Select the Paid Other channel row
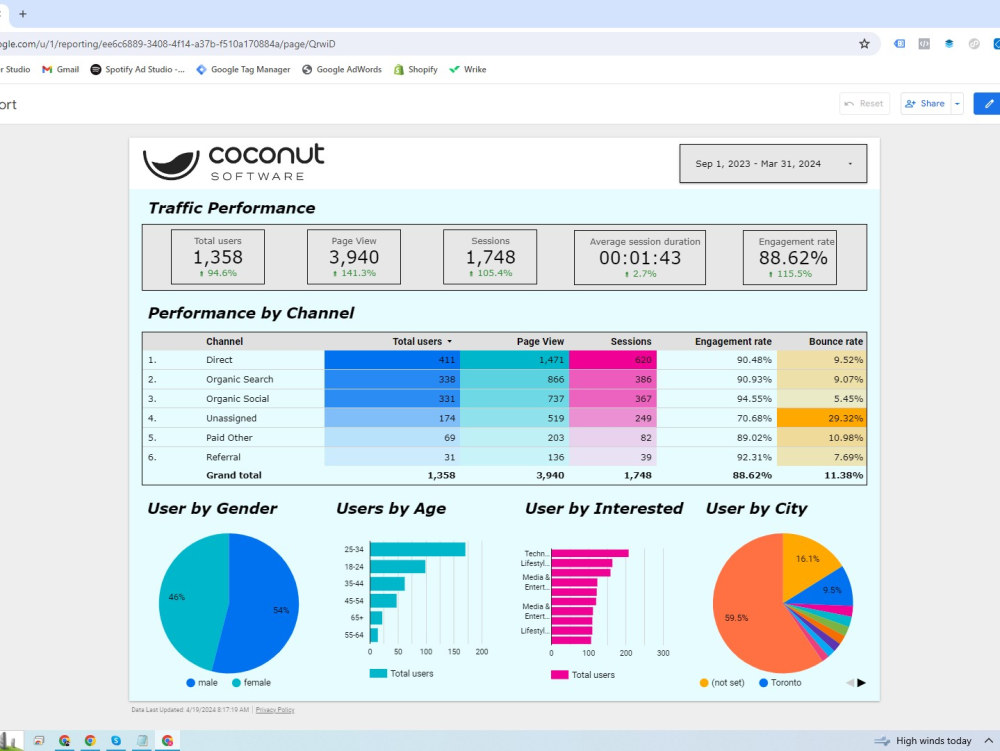Screen dimensions: 1000x751 point(504,438)
